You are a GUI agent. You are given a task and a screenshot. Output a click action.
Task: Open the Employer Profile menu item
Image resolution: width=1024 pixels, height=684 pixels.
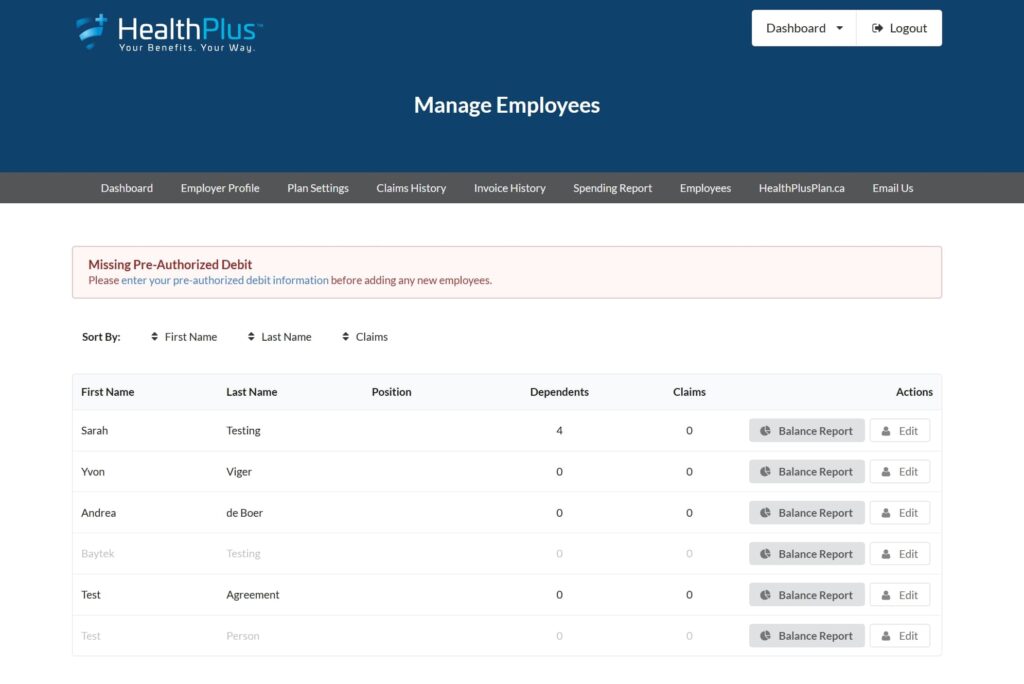(x=220, y=188)
